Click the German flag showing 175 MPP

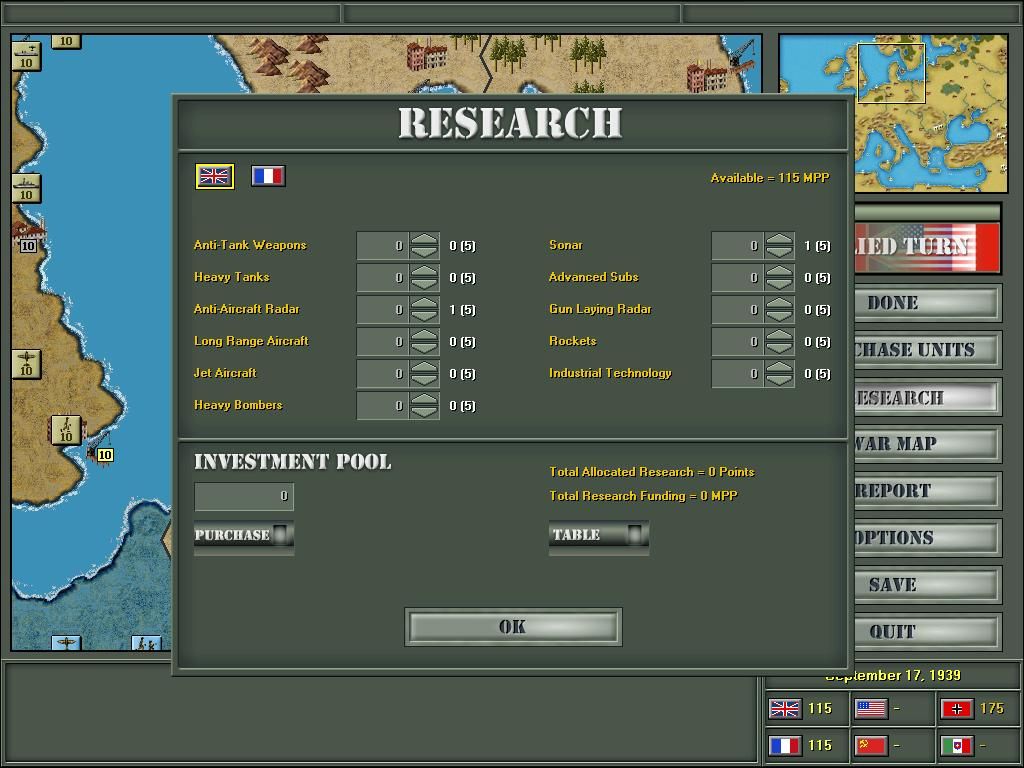(x=956, y=708)
